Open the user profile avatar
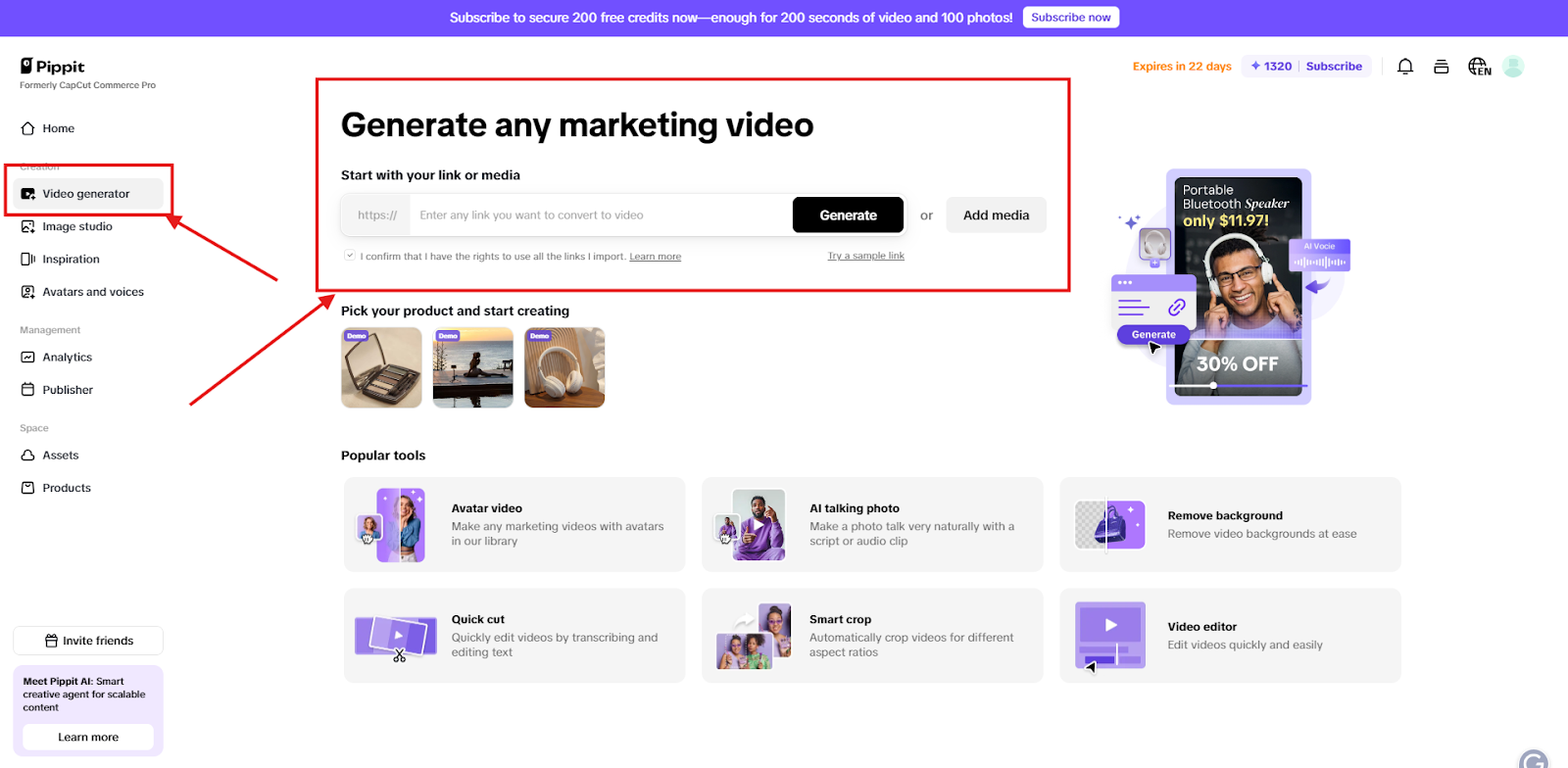This screenshot has width=1568, height=768. [x=1513, y=67]
